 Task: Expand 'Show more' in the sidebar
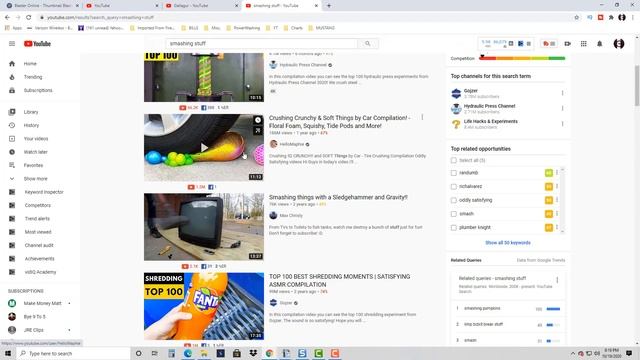(36, 179)
